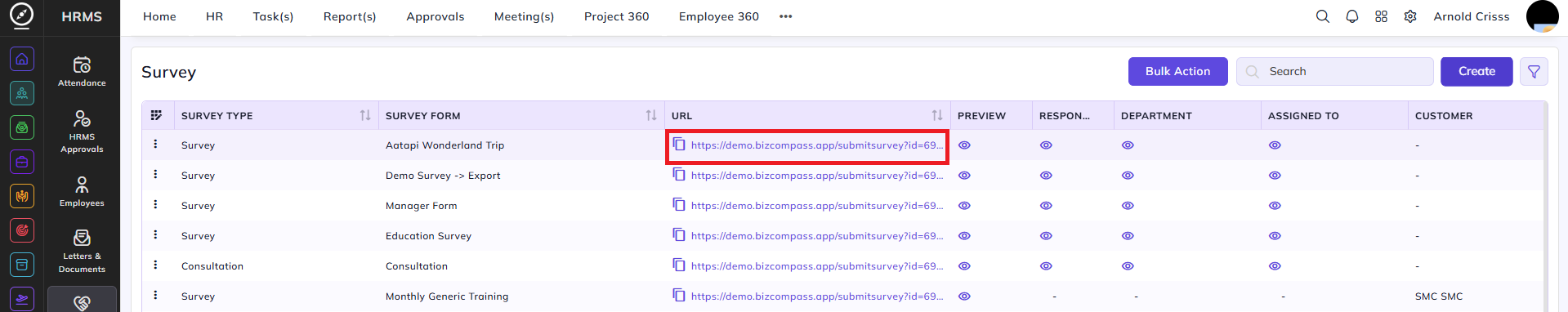View responses for Aatapi Wonderland Trip
The width and height of the screenshot is (1568, 312).
point(1046,145)
